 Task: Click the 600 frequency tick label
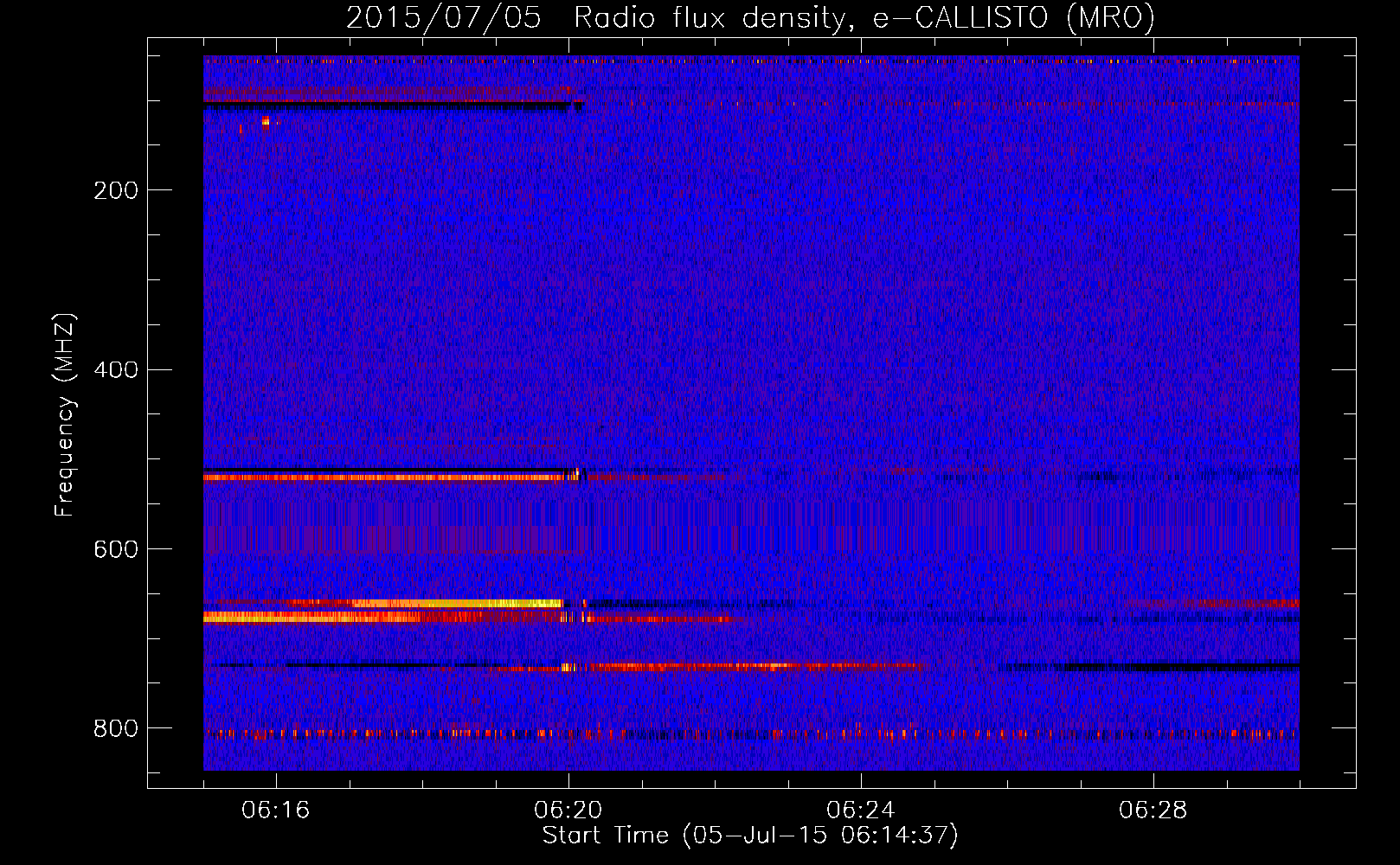tap(116, 549)
